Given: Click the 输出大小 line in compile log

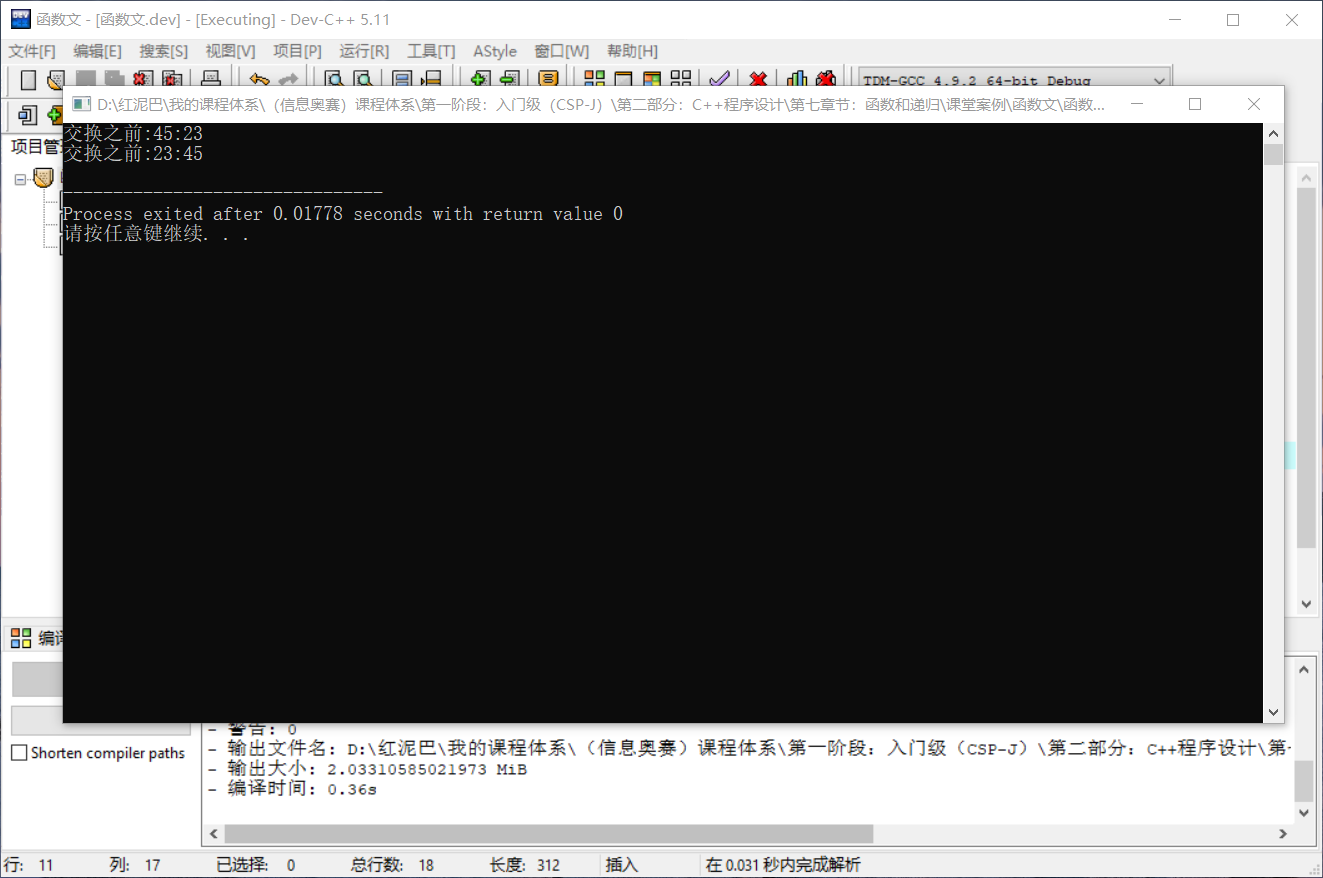Looking at the screenshot, I should (367, 769).
